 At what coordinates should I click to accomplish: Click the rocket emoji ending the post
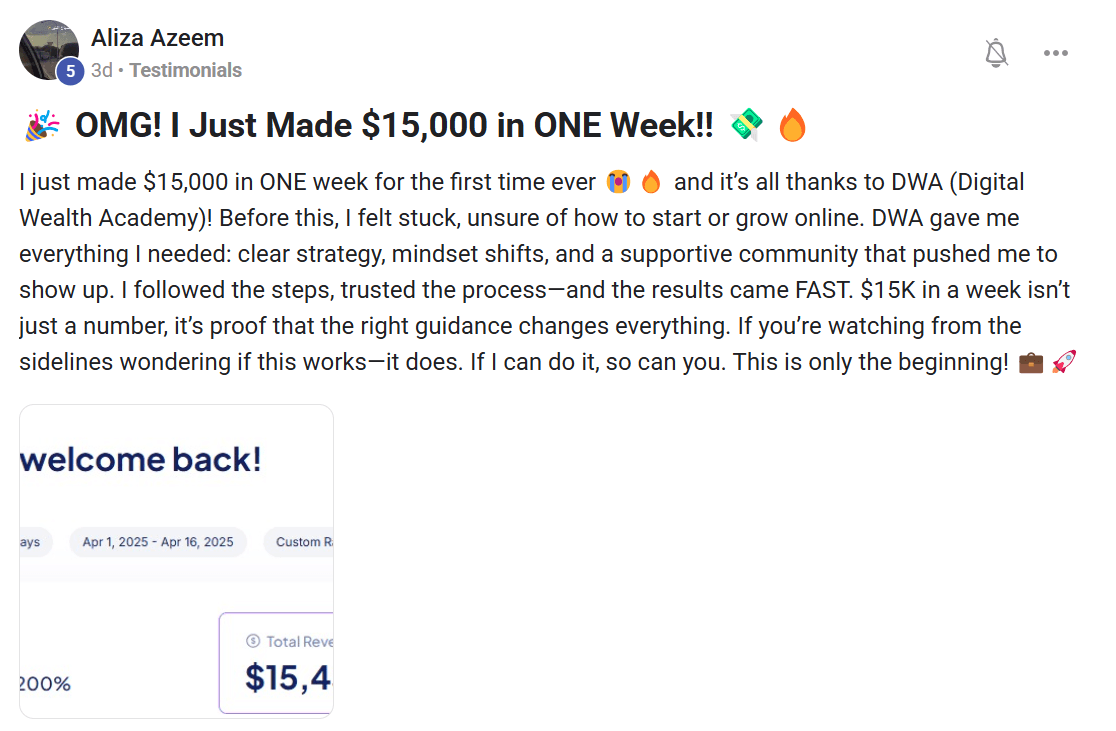1064,362
